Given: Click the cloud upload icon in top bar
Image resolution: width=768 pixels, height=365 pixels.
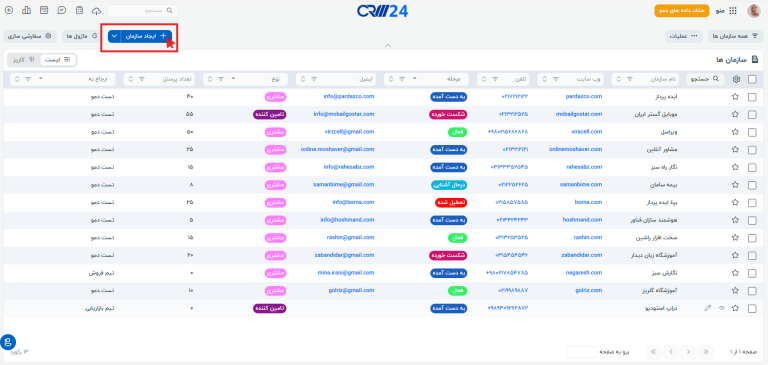Looking at the screenshot, I should coord(96,11).
